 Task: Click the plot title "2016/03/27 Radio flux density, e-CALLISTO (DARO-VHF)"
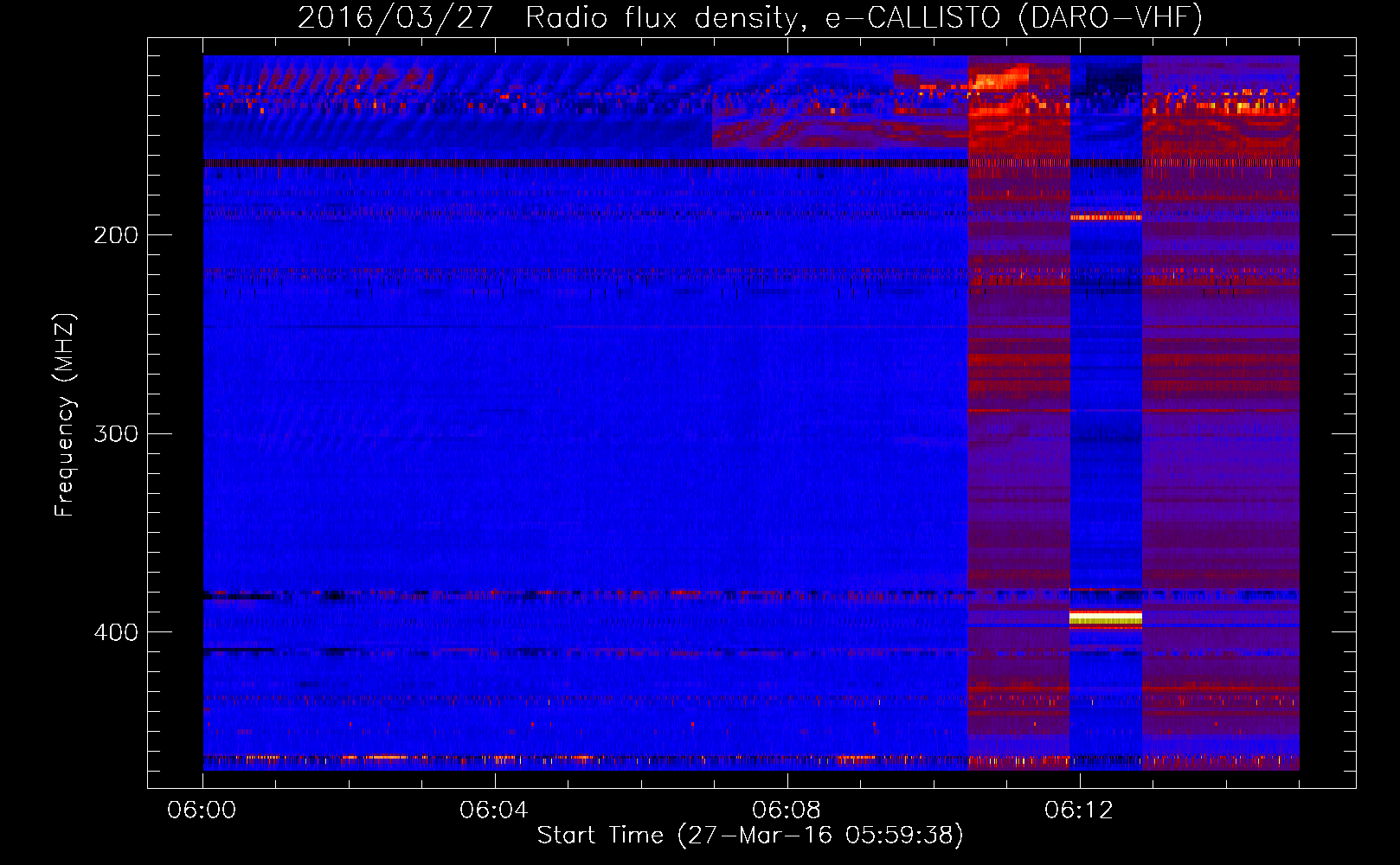750,17
